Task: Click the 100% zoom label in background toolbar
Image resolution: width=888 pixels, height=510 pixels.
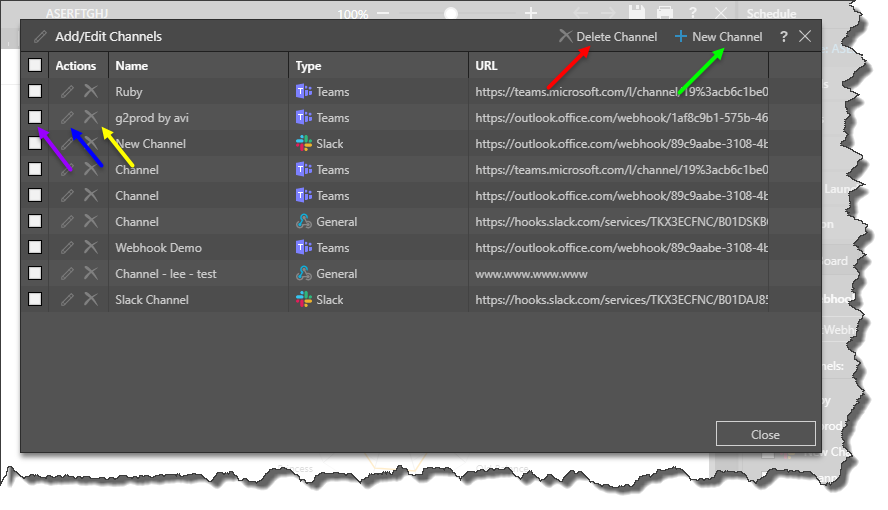Action: 352,14
